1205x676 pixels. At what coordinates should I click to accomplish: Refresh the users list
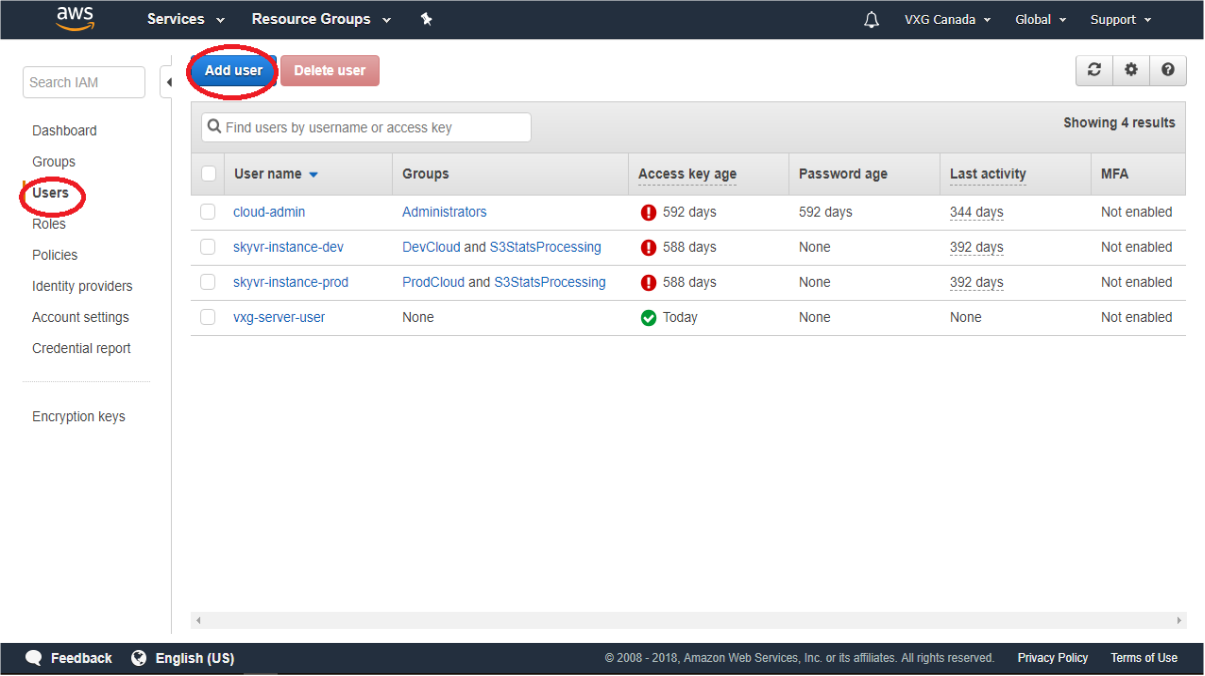pos(1094,70)
